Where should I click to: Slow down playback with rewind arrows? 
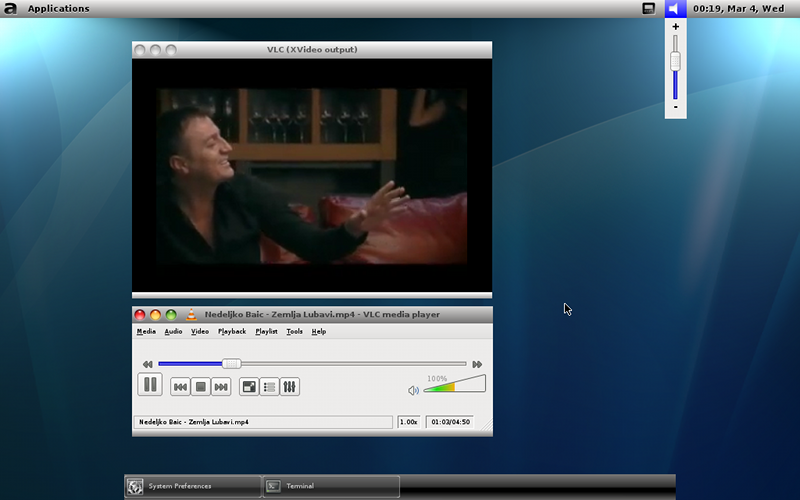(x=147, y=364)
